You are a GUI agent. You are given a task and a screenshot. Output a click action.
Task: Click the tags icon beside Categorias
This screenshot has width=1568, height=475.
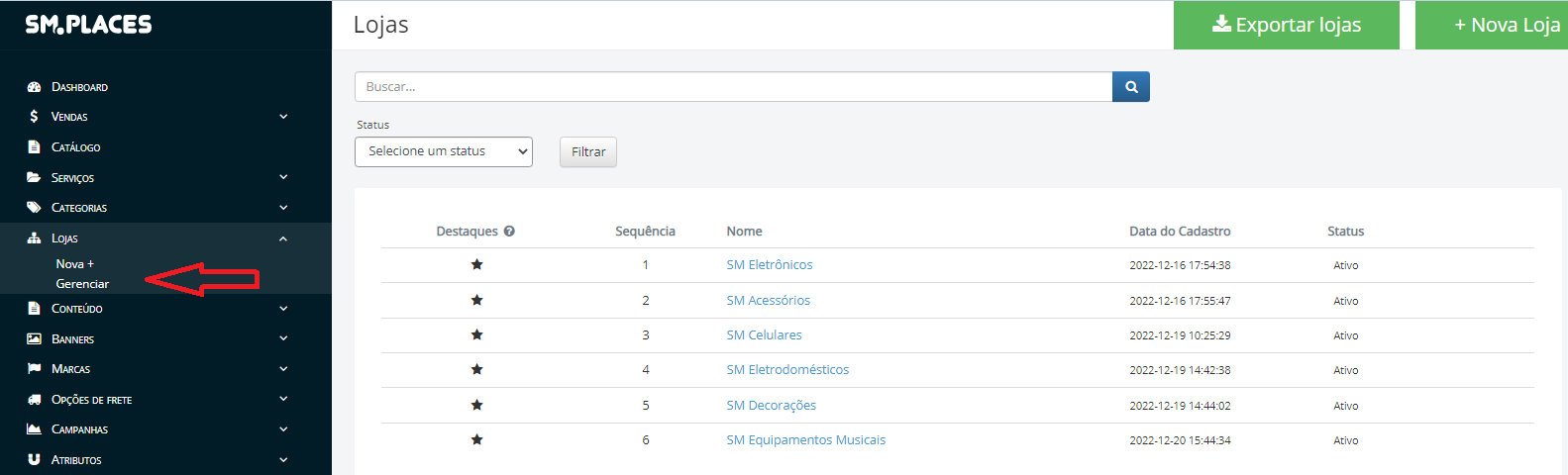click(34, 208)
